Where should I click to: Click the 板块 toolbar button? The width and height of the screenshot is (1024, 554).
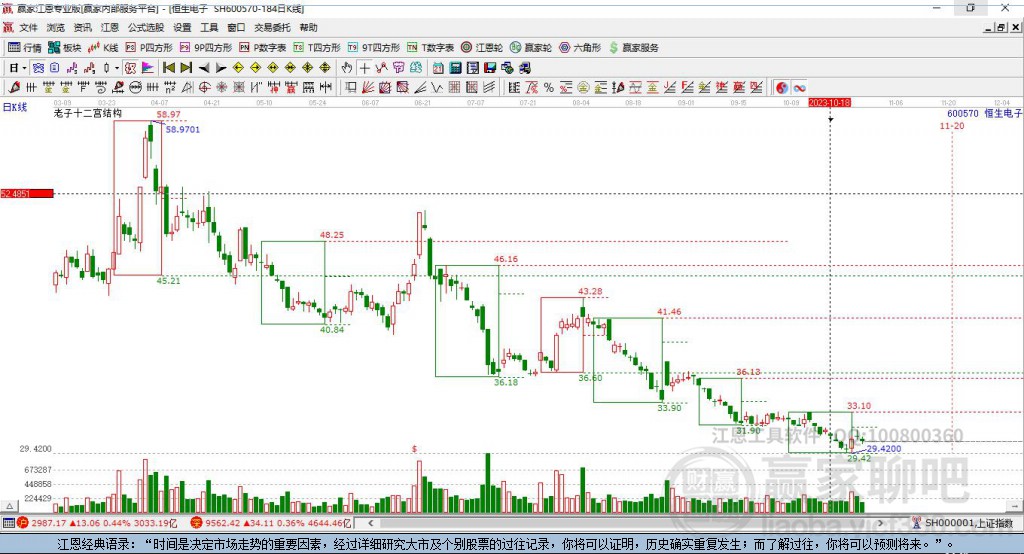pos(64,48)
